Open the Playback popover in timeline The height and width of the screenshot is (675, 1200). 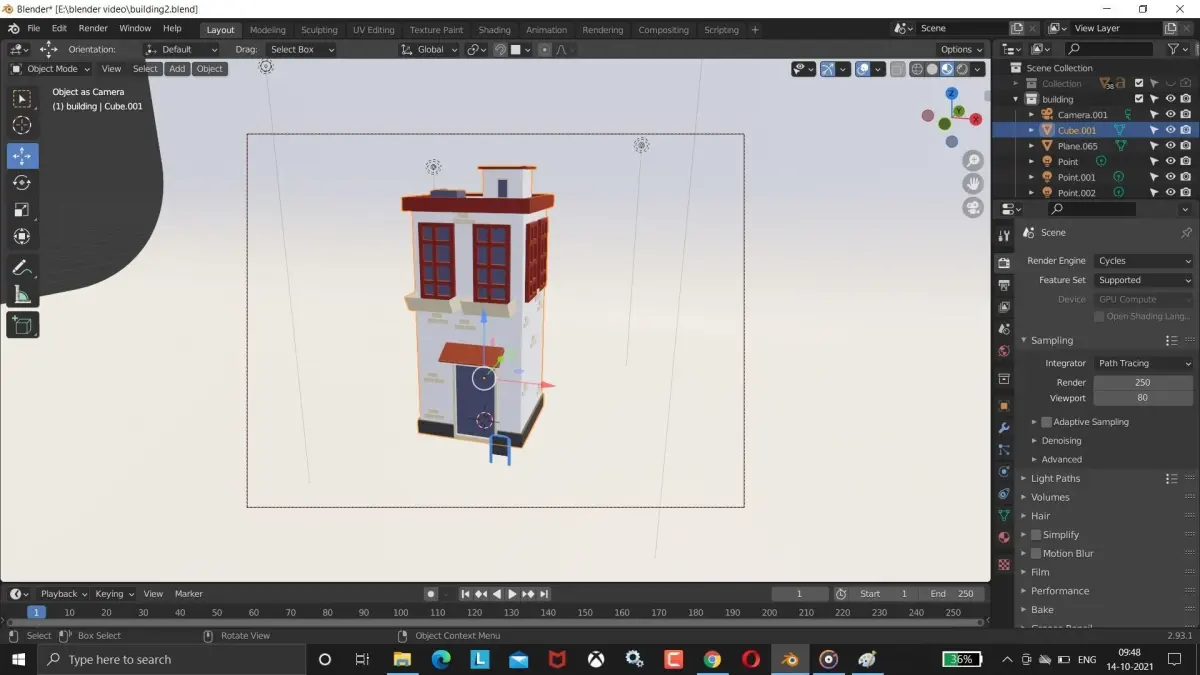coord(64,594)
